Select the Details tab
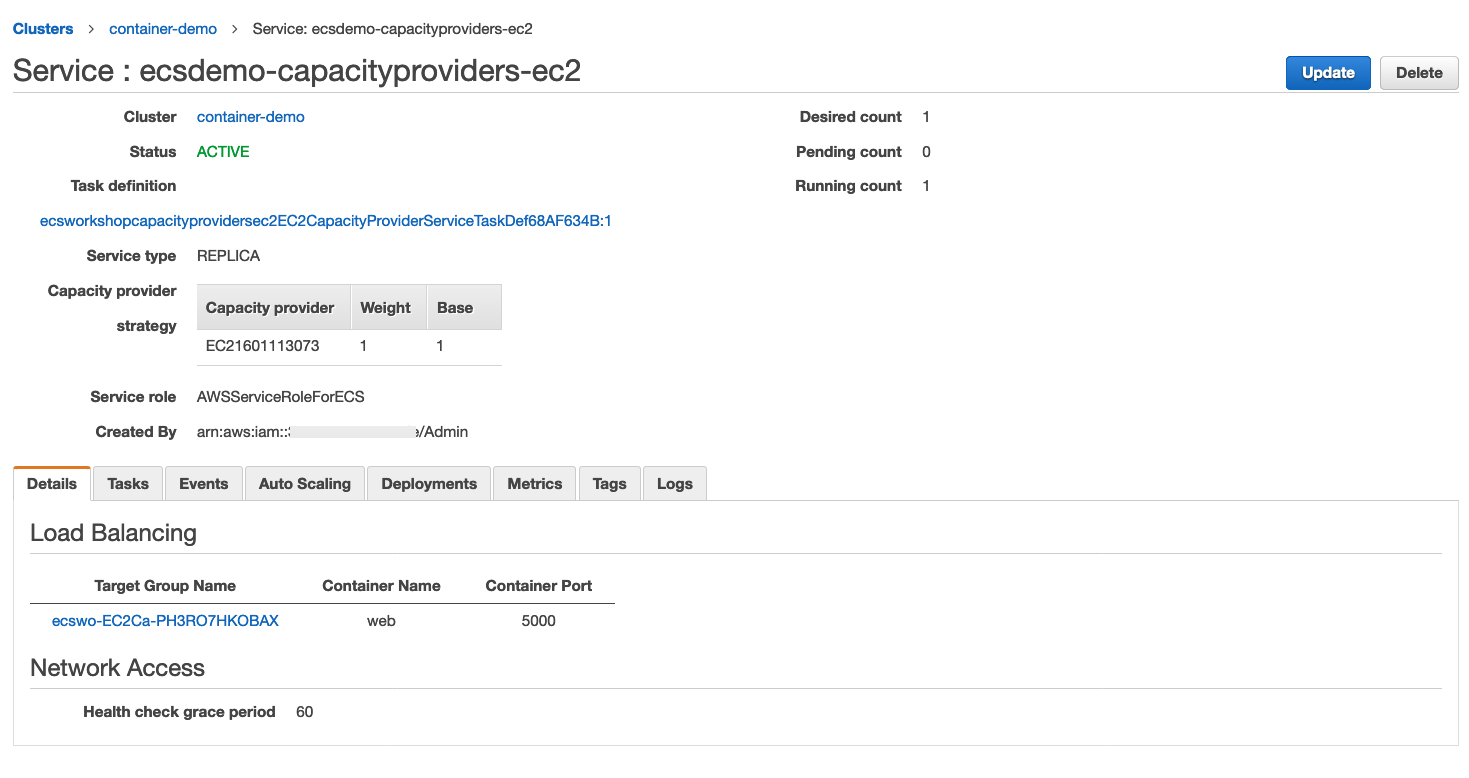 point(51,483)
